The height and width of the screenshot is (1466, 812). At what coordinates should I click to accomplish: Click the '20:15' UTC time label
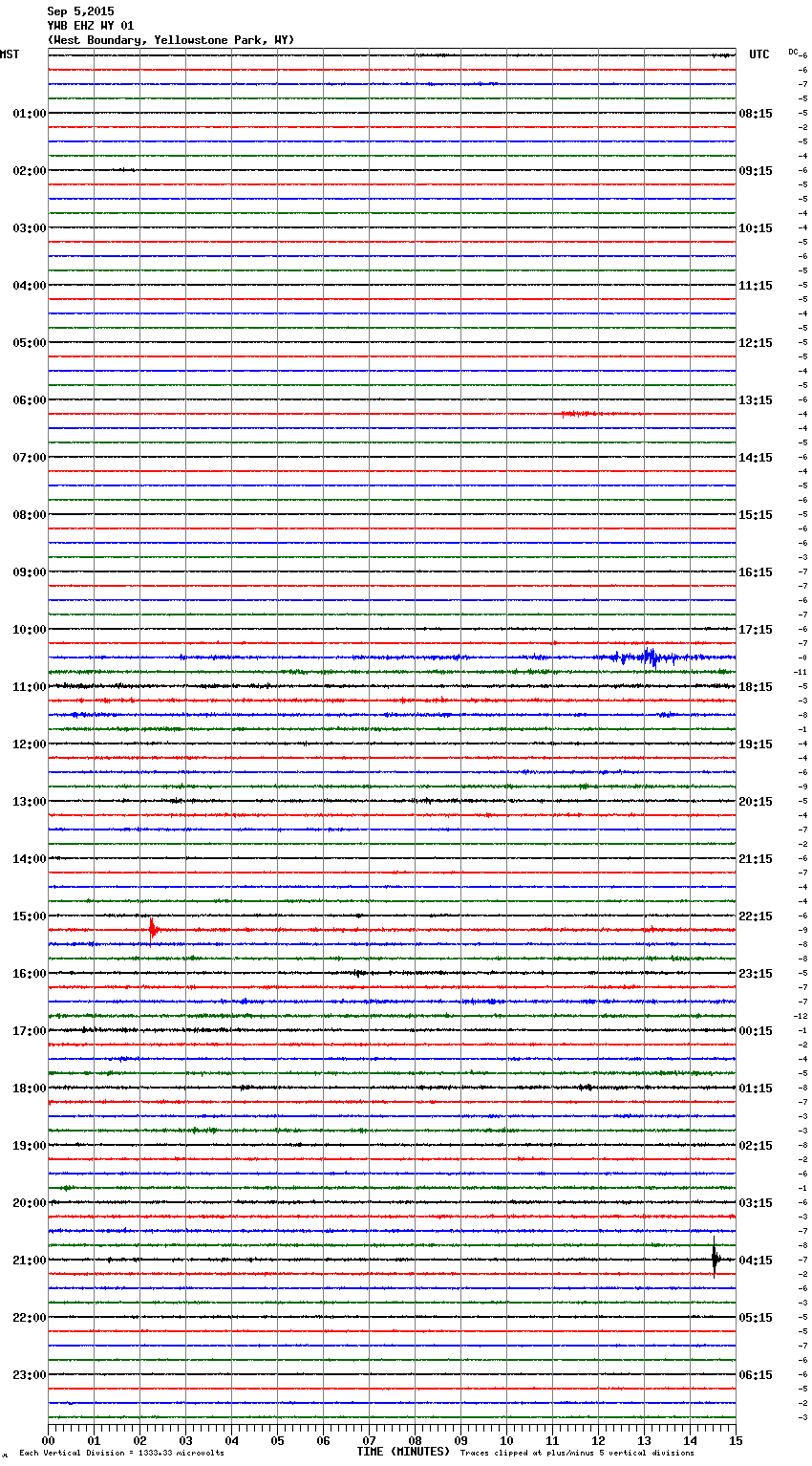tap(756, 801)
